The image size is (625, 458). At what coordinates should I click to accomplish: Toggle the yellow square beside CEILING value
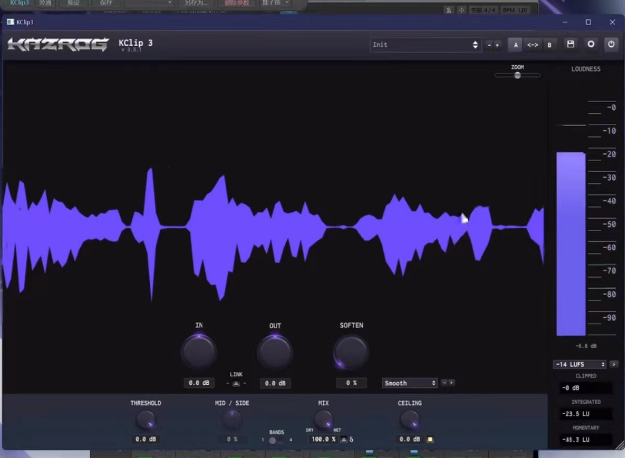430,439
